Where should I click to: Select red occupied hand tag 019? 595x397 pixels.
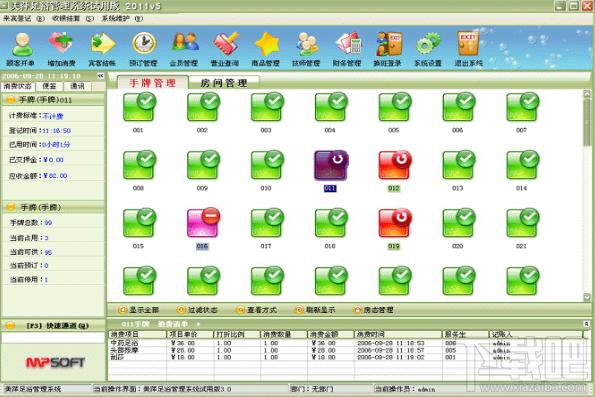(x=394, y=223)
